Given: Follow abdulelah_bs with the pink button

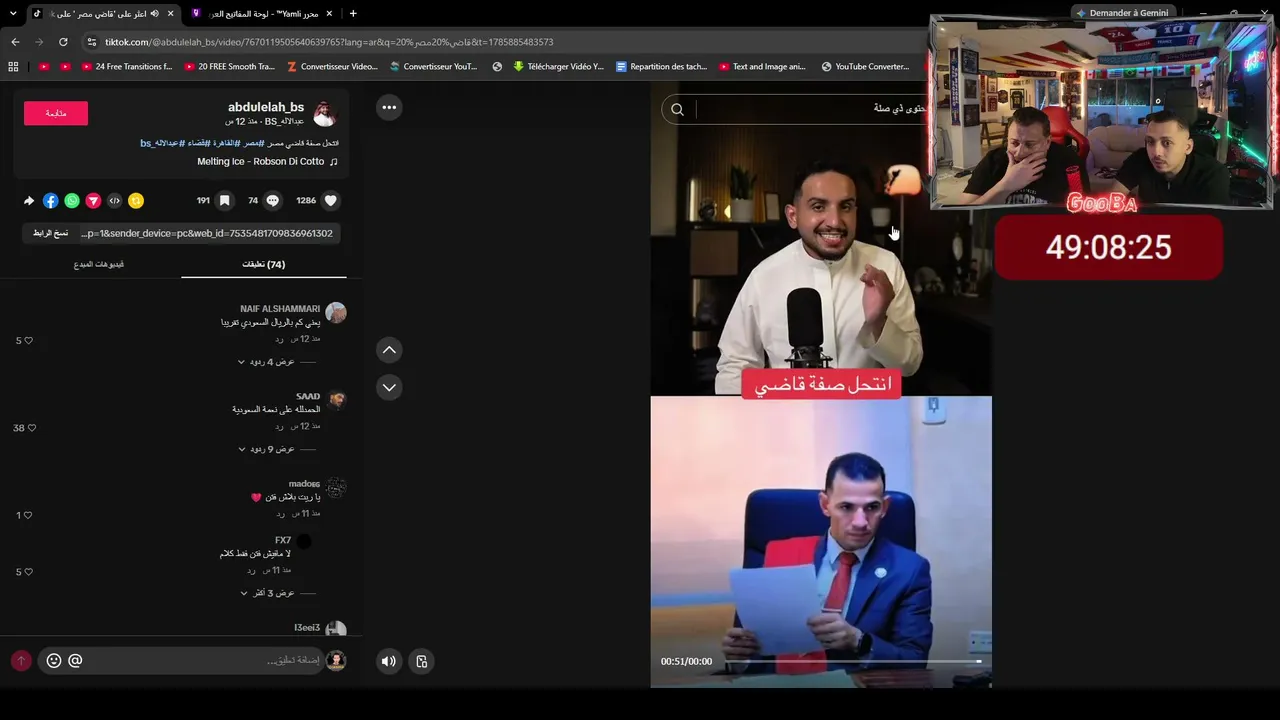Looking at the screenshot, I should [x=56, y=113].
